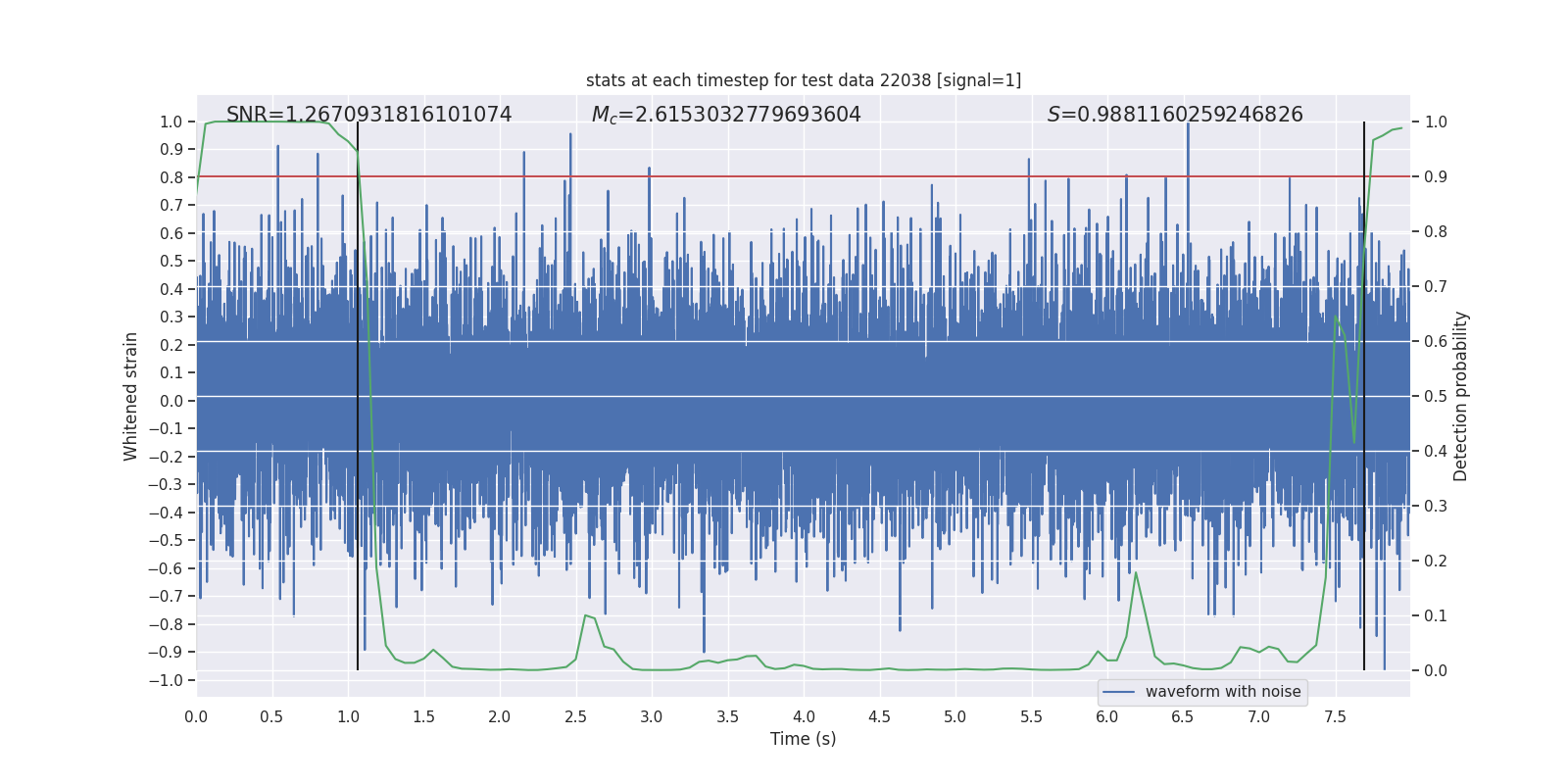1568x784 pixels.
Task: Select the 1.0 tick on Whitened strain axis
Action: tap(171, 122)
